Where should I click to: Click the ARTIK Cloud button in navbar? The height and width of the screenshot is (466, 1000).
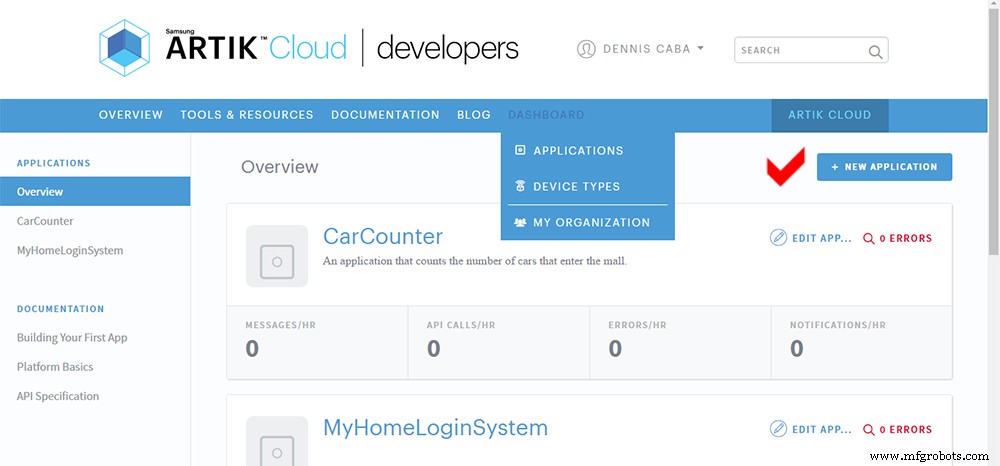(829, 115)
